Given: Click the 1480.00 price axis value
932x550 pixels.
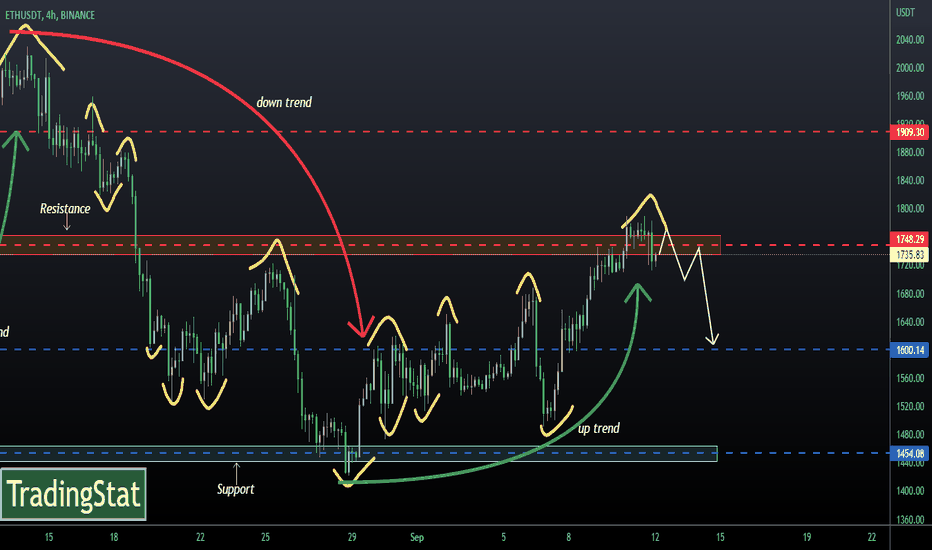Looking at the screenshot, I should (910, 434).
